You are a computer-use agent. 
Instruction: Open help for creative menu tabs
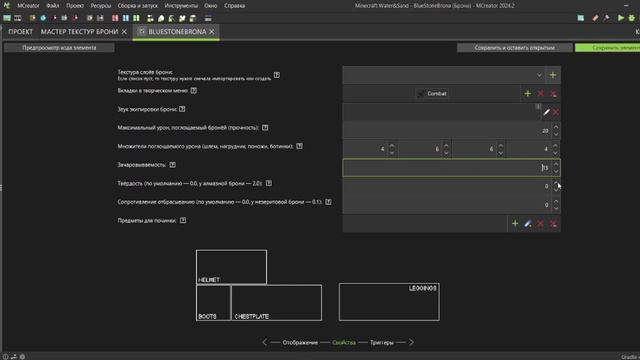pyautogui.click(x=193, y=91)
